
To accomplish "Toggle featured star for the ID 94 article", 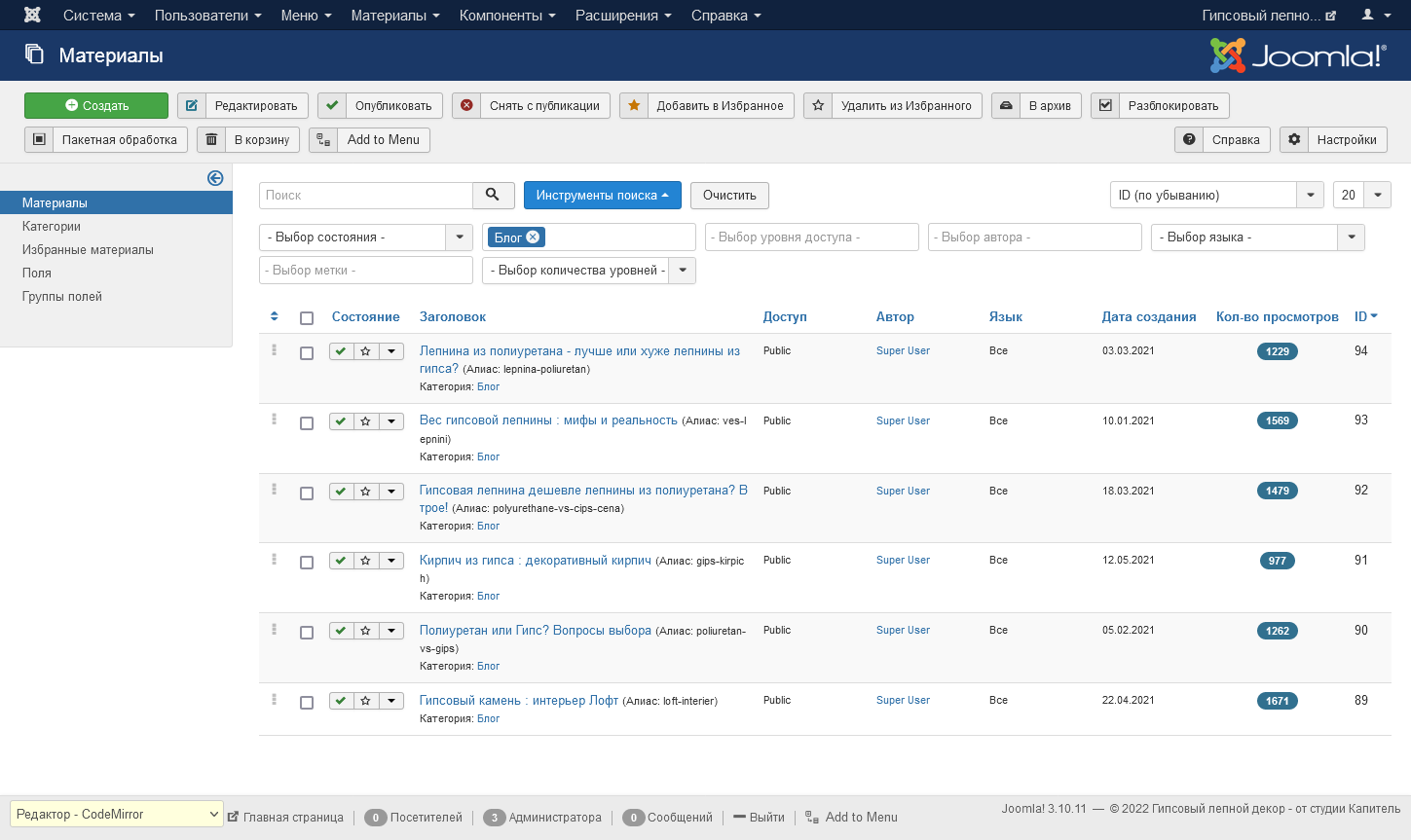I will coord(365,351).
